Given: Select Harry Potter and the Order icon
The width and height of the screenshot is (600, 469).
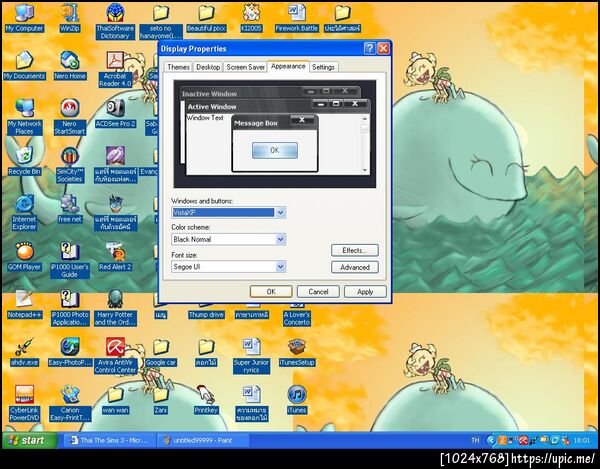Looking at the screenshot, I should (115, 308).
